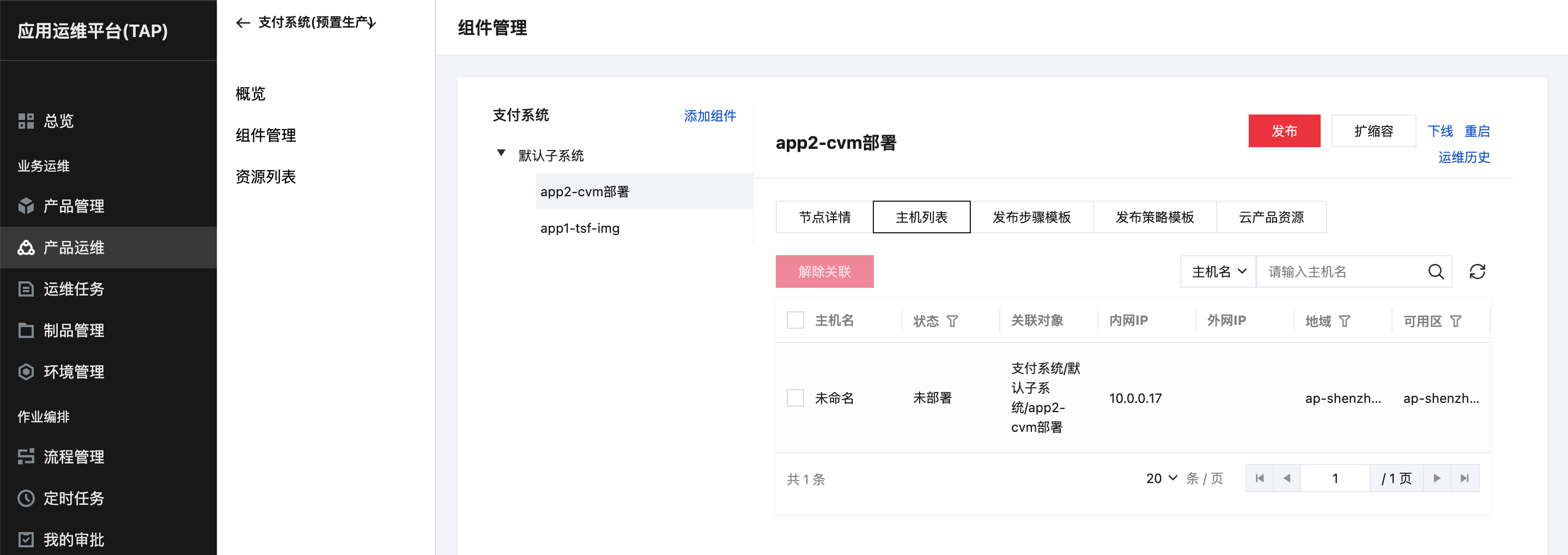Check the 未命名 host row checkbox
The height and width of the screenshot is (555, 1568).
click(795, 398)
